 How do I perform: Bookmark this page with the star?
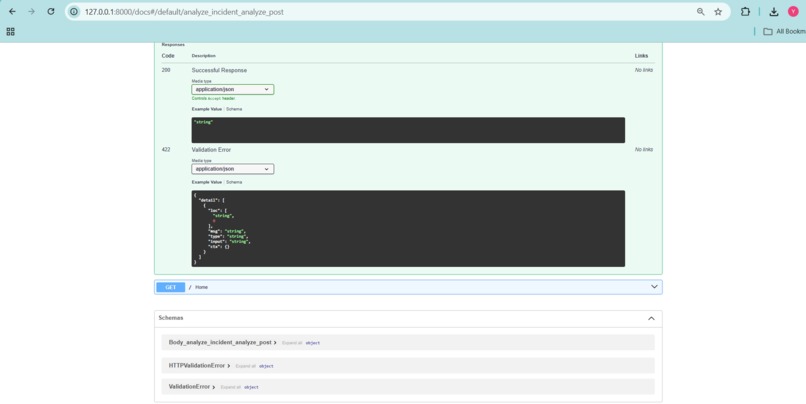click(718, 11)
